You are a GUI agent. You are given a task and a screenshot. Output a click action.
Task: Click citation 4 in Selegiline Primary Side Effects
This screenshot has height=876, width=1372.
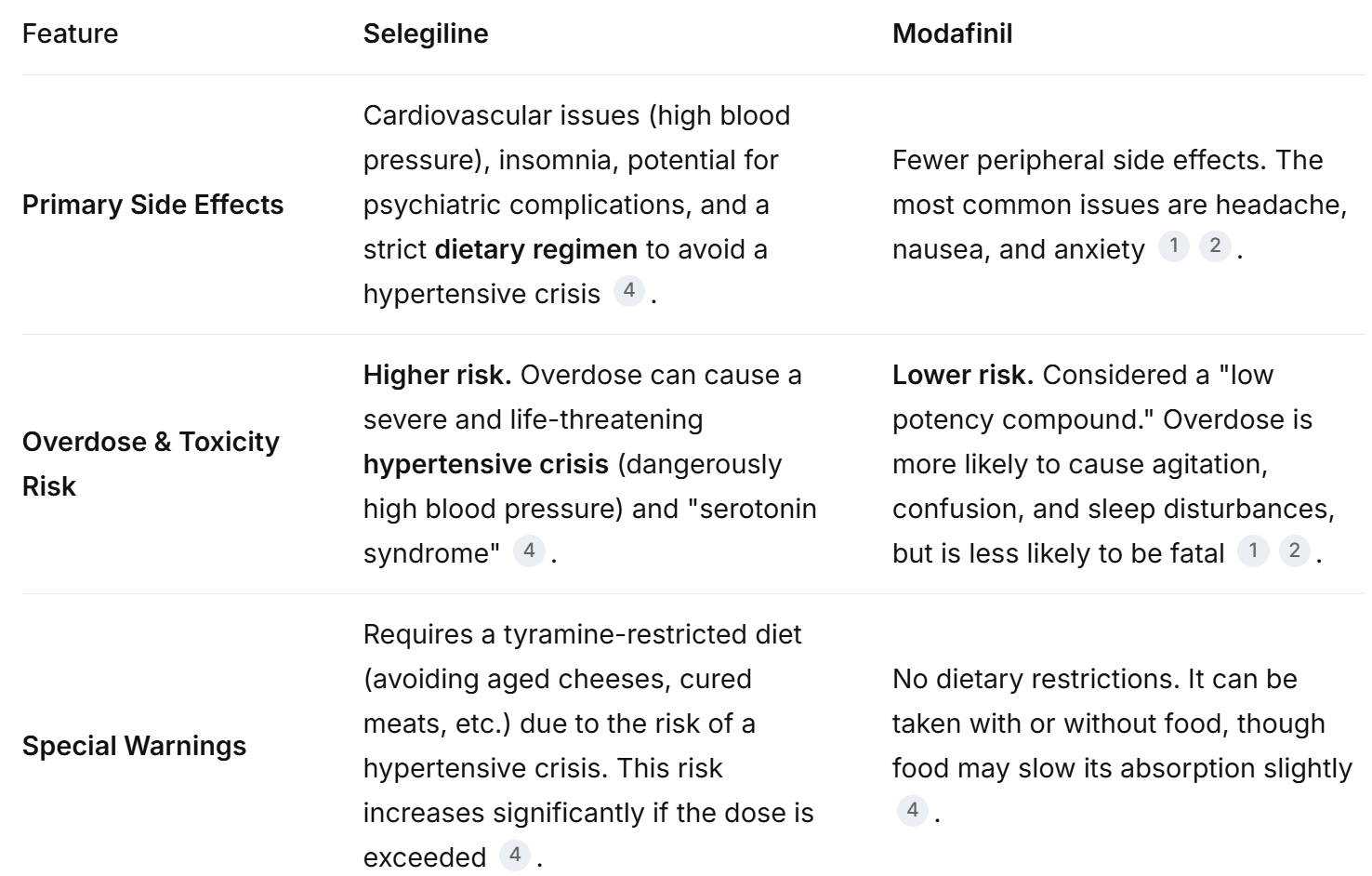click(629, 291)
